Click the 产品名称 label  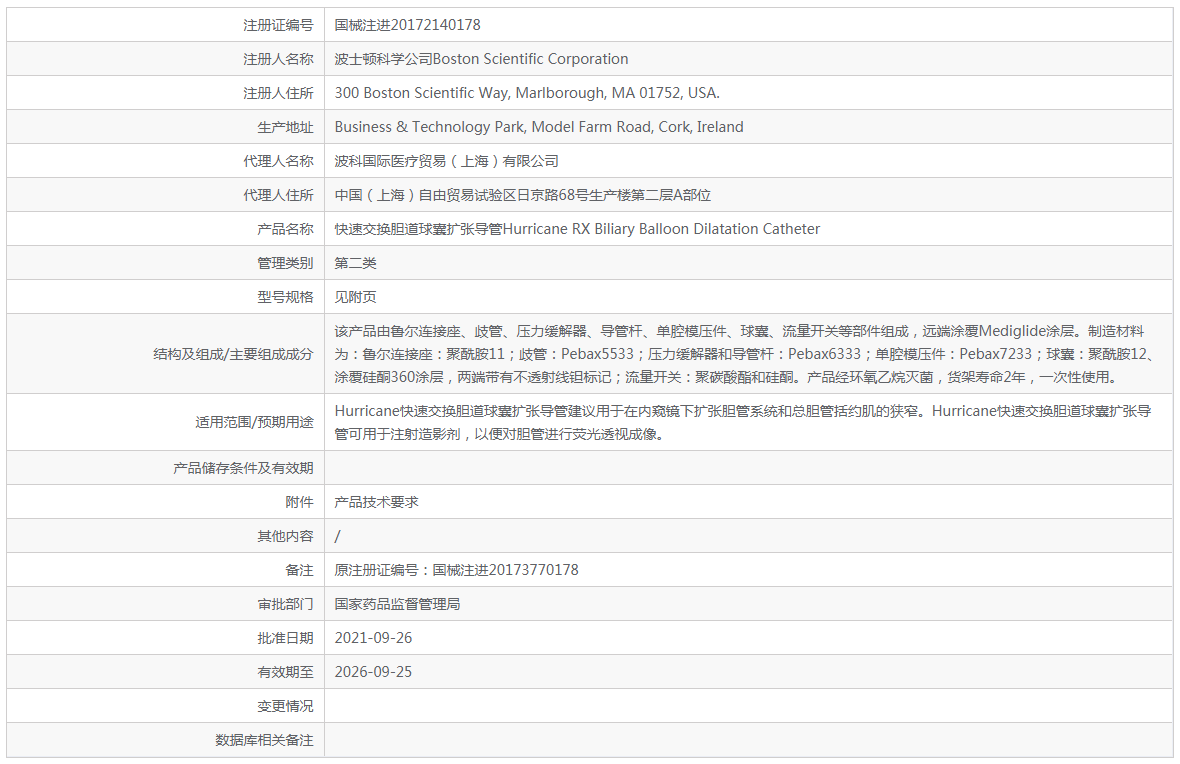[285, 229]
